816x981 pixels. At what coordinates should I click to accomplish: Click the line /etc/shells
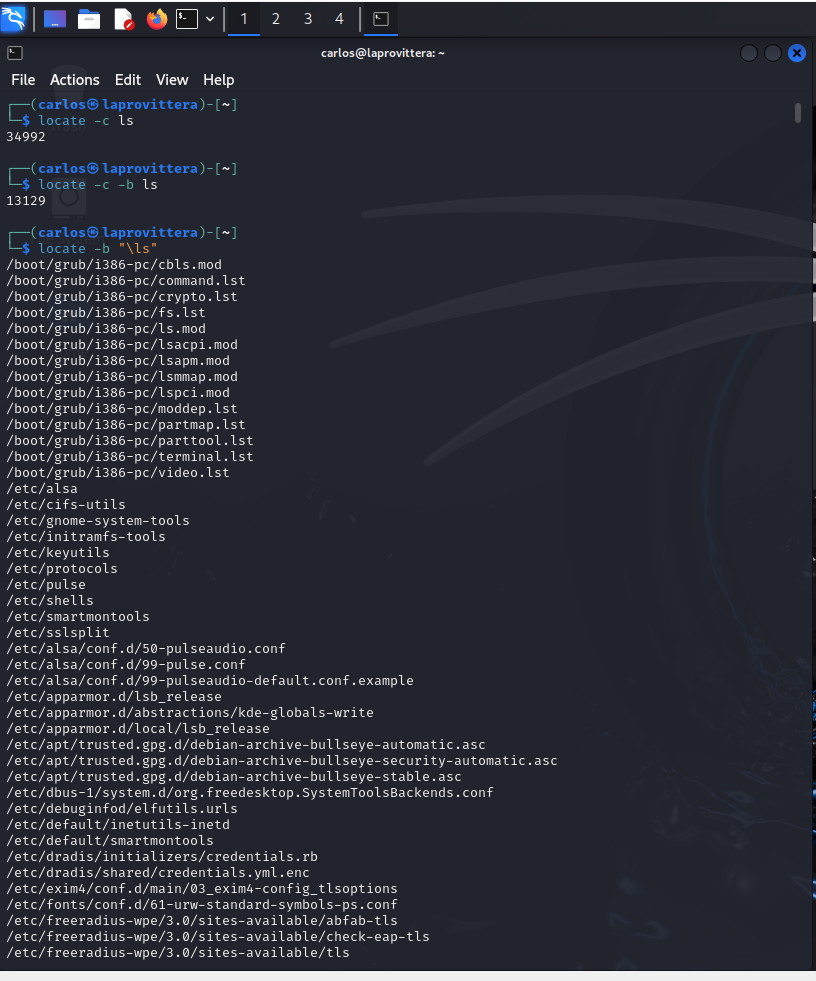click(50, 601)
